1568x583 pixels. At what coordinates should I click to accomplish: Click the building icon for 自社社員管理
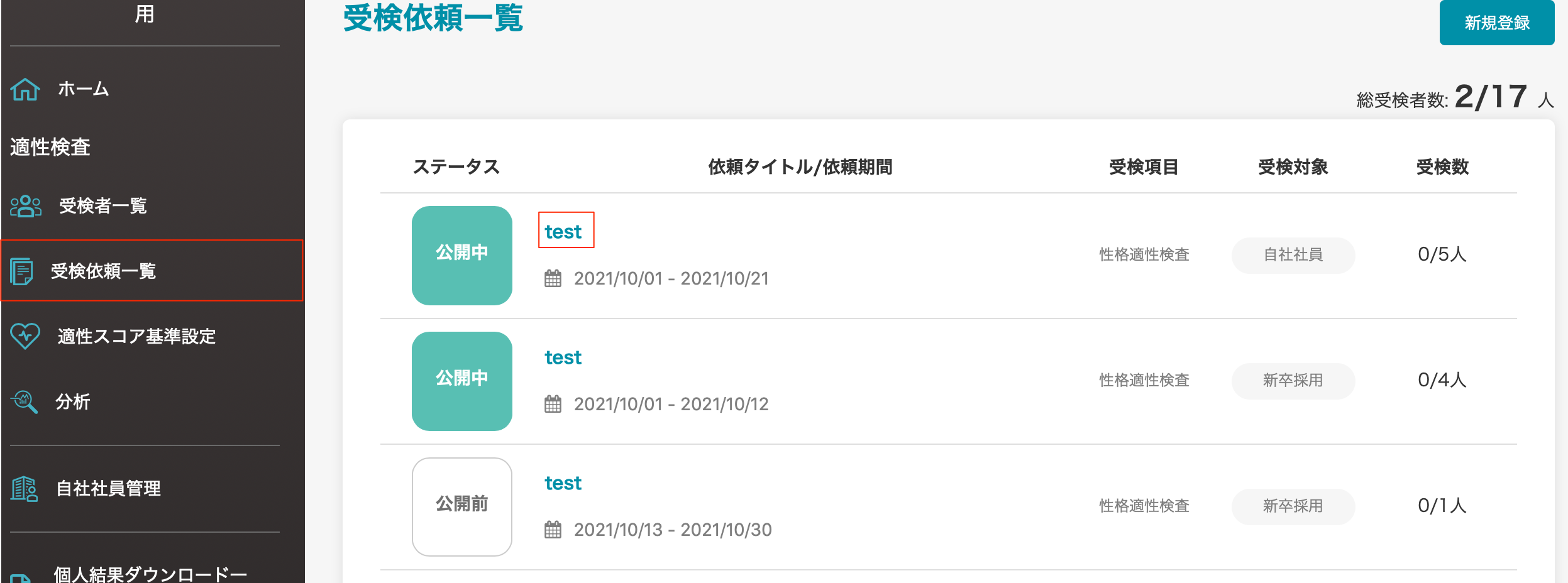pos(25,488)
